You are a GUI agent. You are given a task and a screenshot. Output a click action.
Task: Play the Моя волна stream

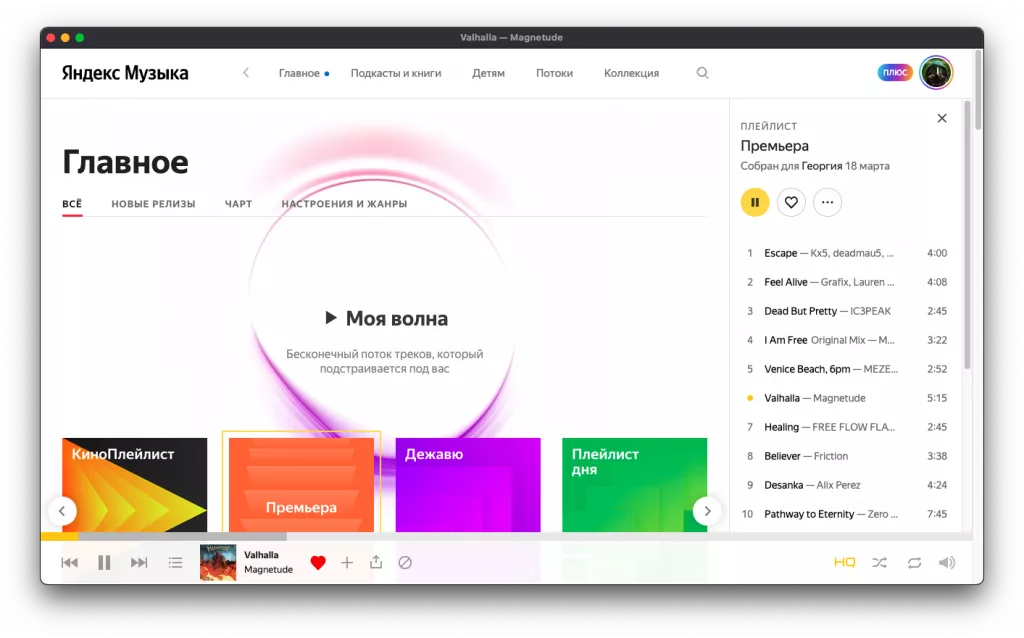click(x=386, y=319)
